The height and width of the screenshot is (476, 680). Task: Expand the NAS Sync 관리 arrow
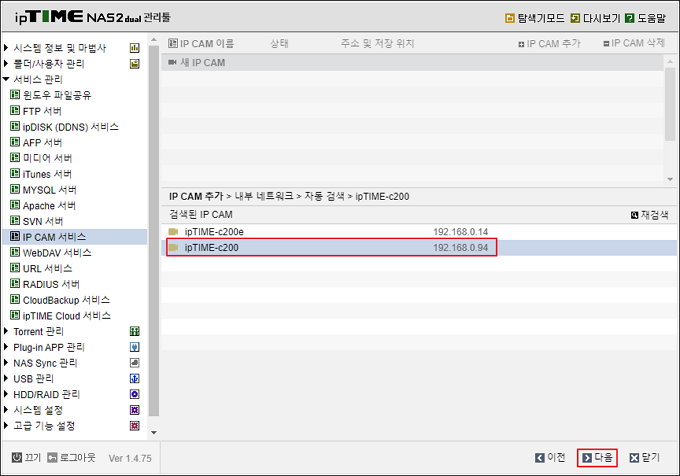pyautogui.click(x=6, y=362)
